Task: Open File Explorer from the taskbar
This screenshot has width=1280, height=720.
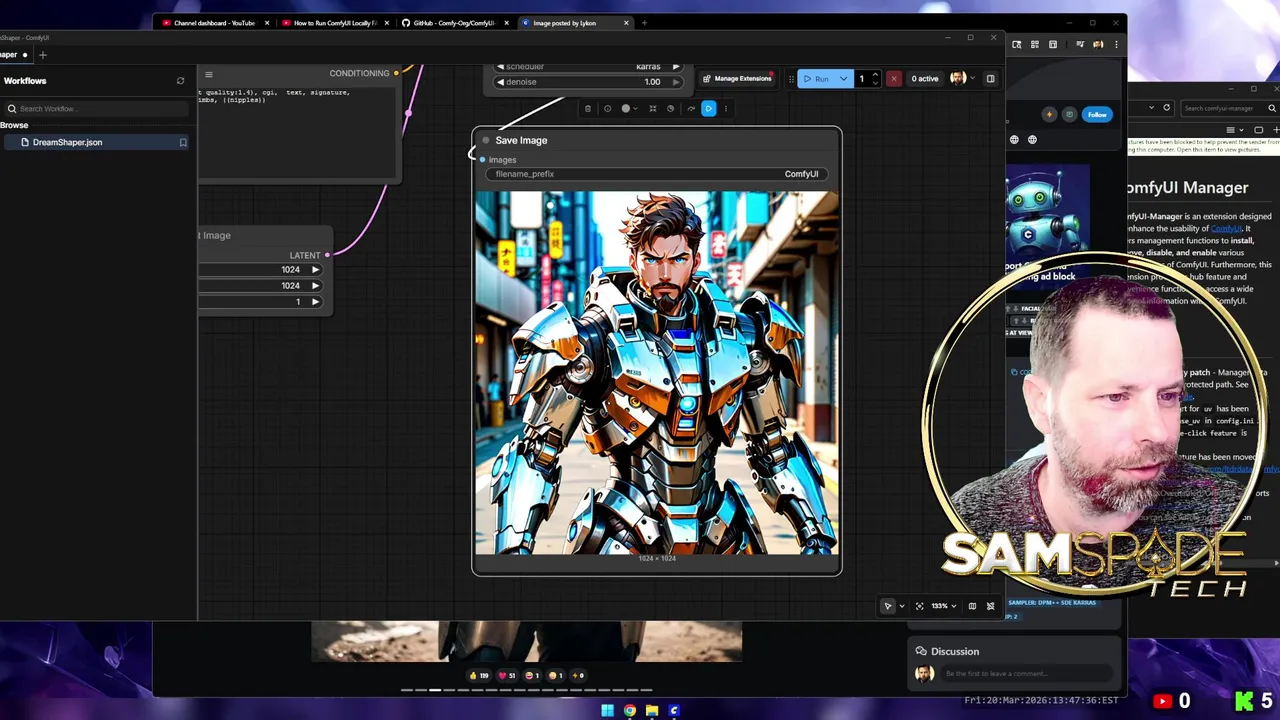Action: pos(651,711)
